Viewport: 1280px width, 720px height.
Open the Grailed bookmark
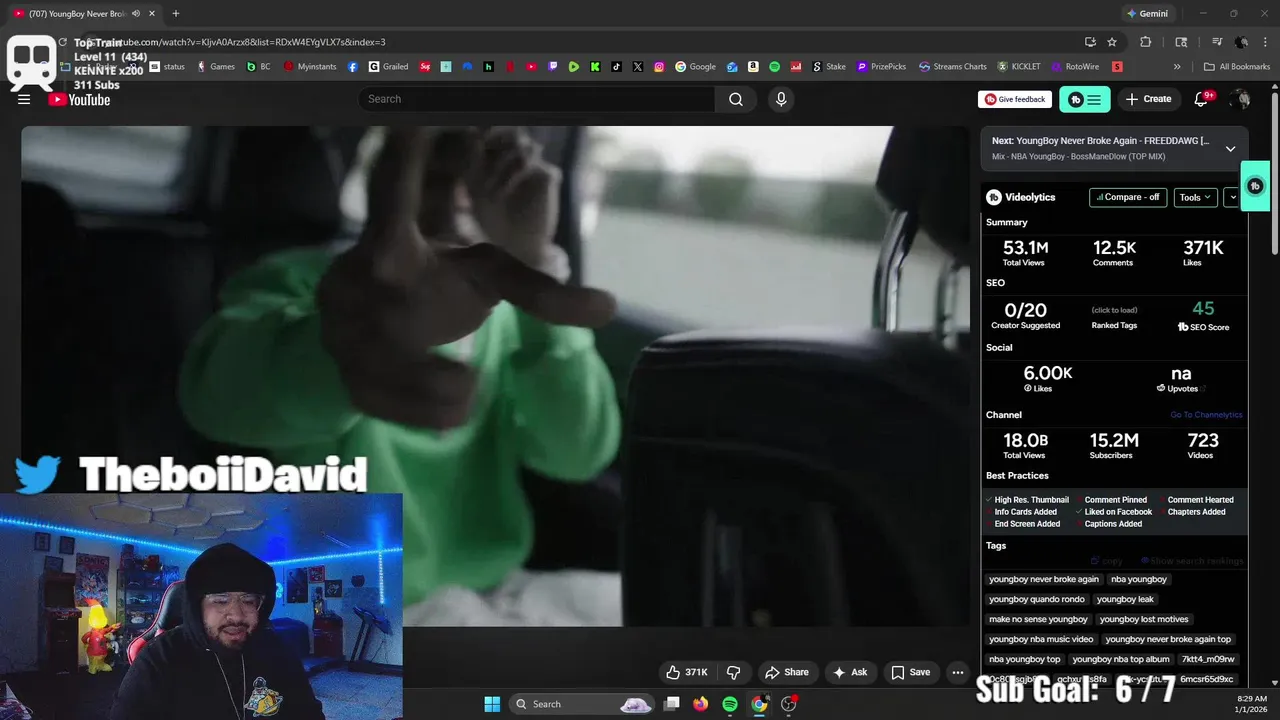pyautogui.click(x=387, y=67)
